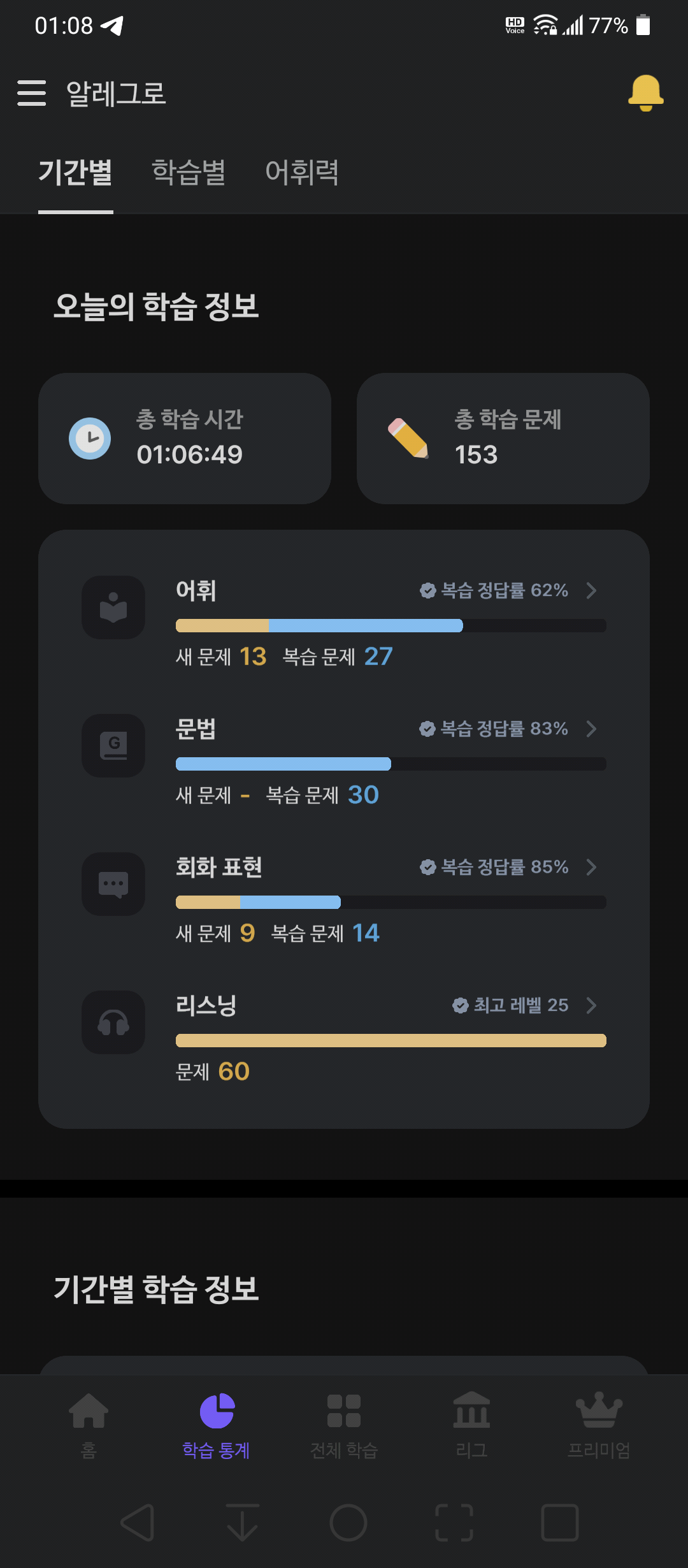The image size is (688, 1568).
Task: Tap the conversation (회화 표현) speech bubble icon
Action: 113,884
